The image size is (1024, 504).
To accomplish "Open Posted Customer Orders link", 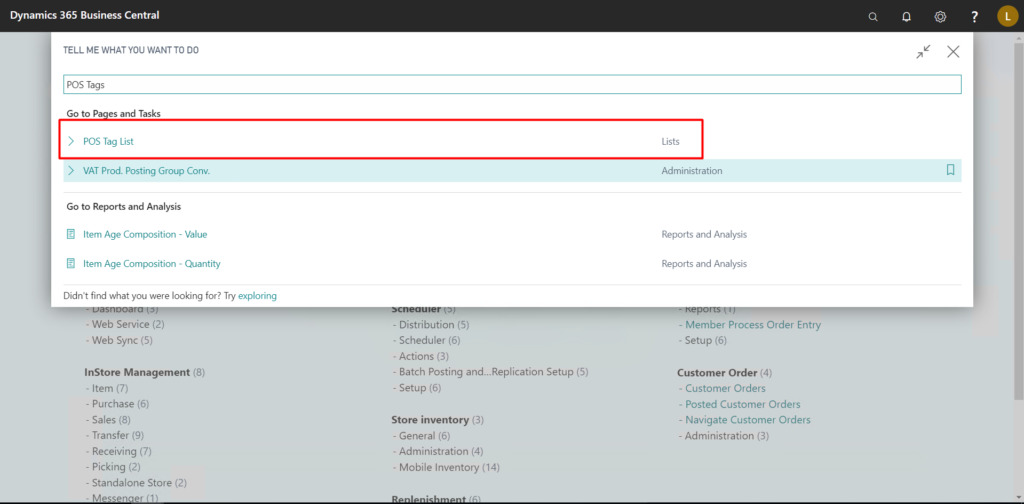I will tap(743, 404).
